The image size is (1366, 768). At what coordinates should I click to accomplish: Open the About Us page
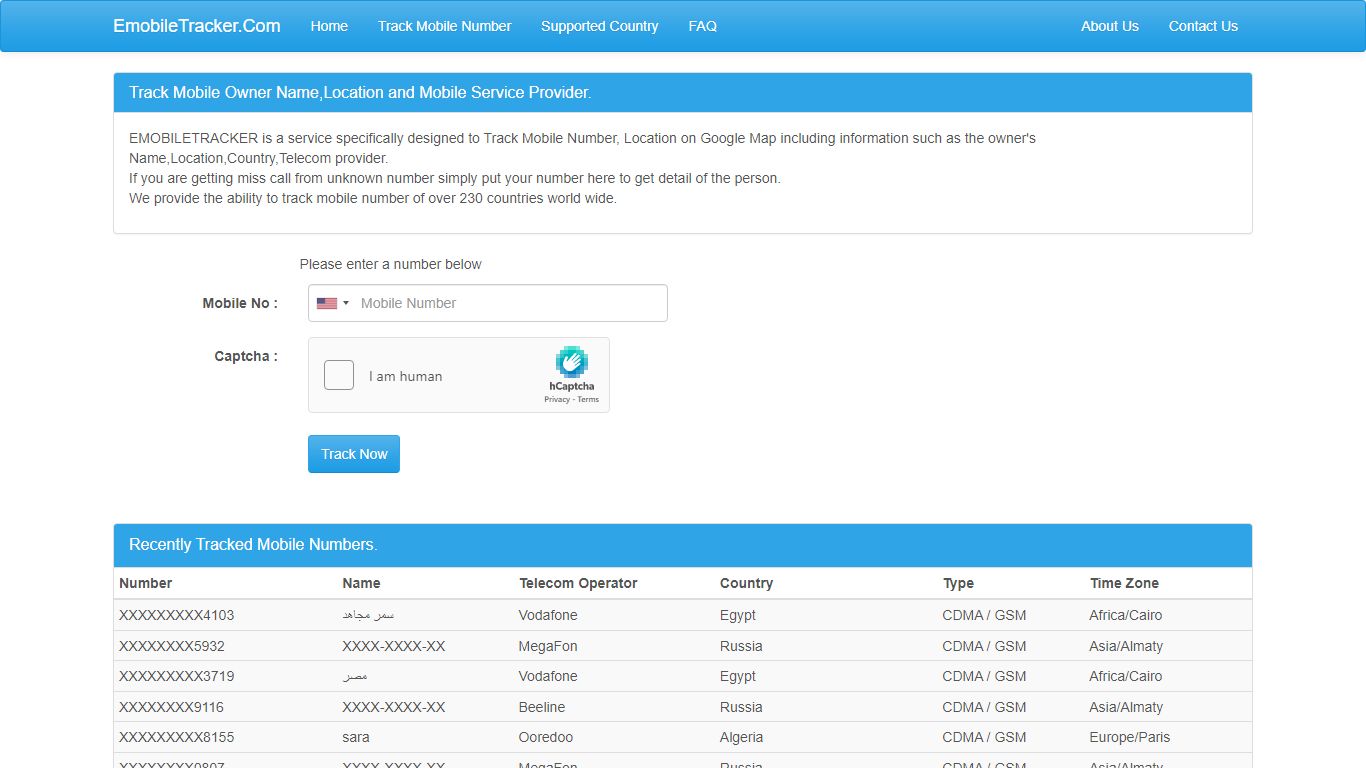1110,26
